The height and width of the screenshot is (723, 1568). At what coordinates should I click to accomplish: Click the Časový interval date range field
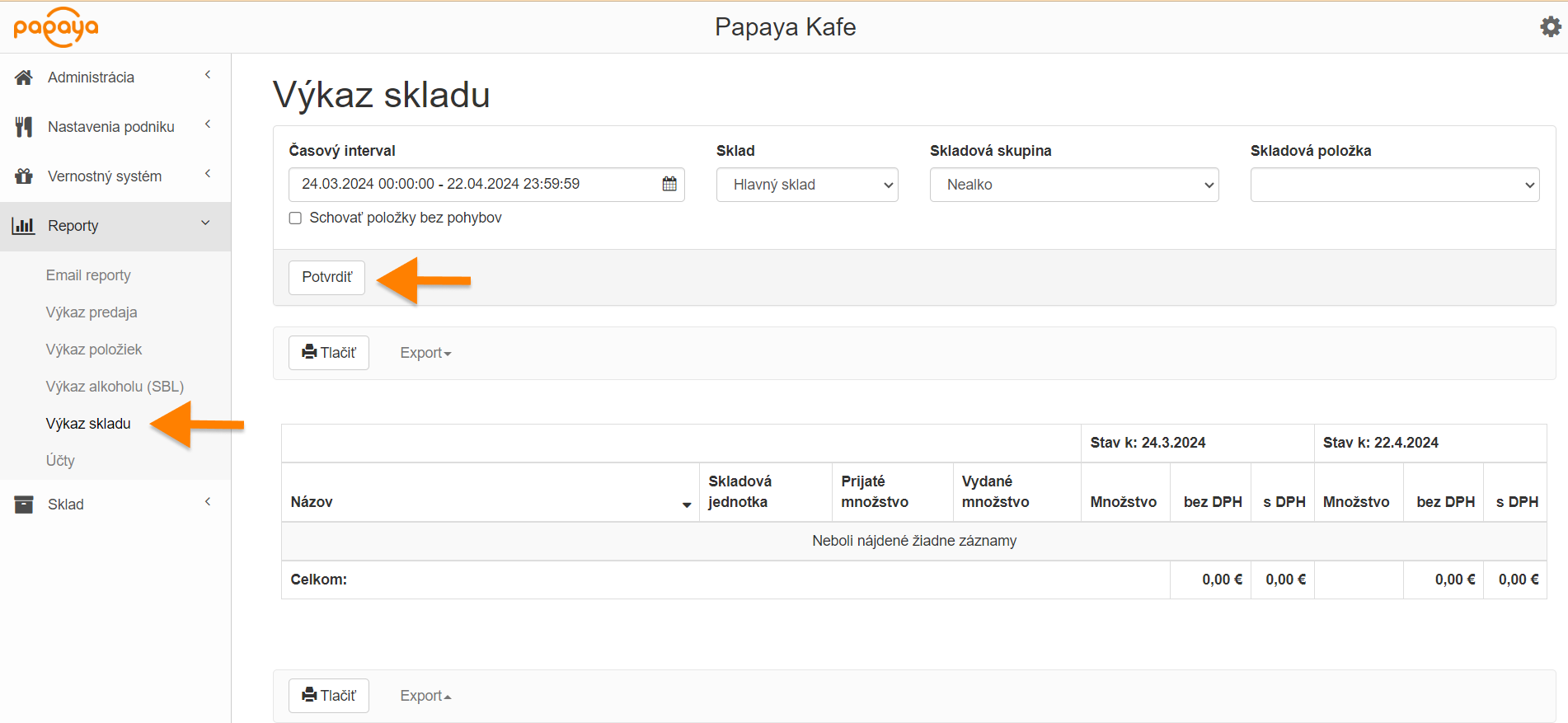coord(474,184)
